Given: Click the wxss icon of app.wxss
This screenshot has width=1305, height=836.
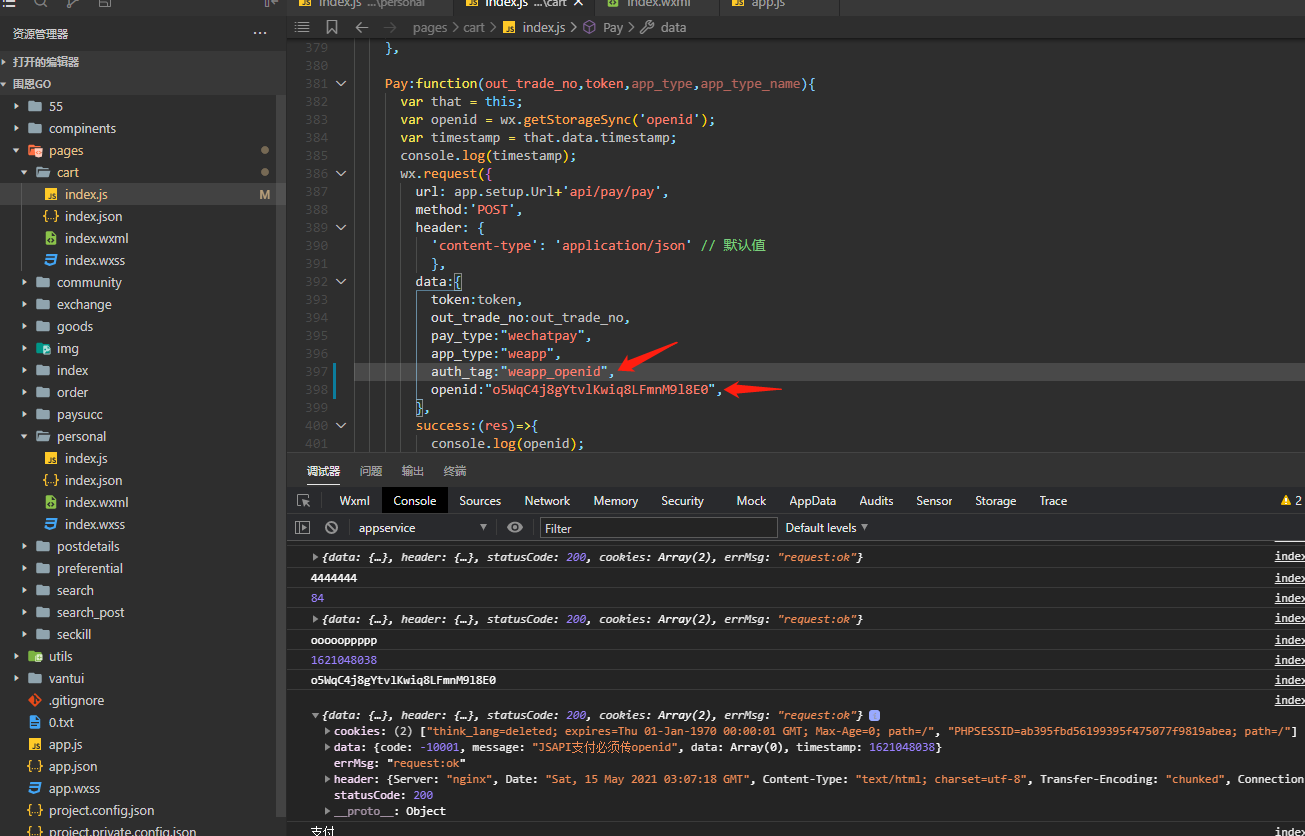Looking at the screenshot, I should click(x=35, y=788).
